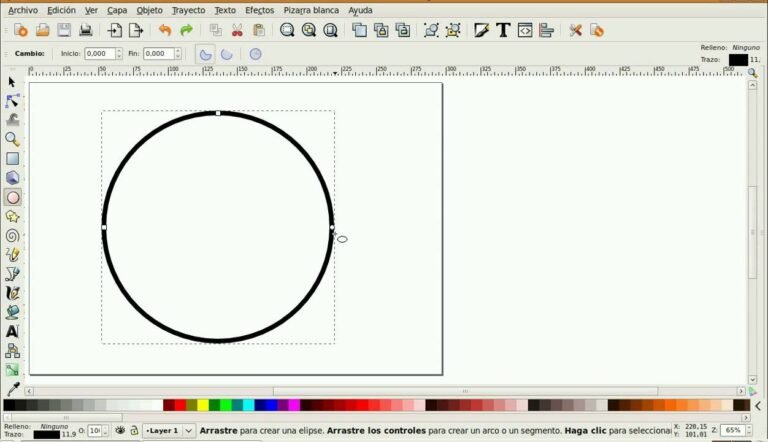The width and height of the screenshot is (768, 442).
Task: Open the Objeto menu
Action: 149,10
